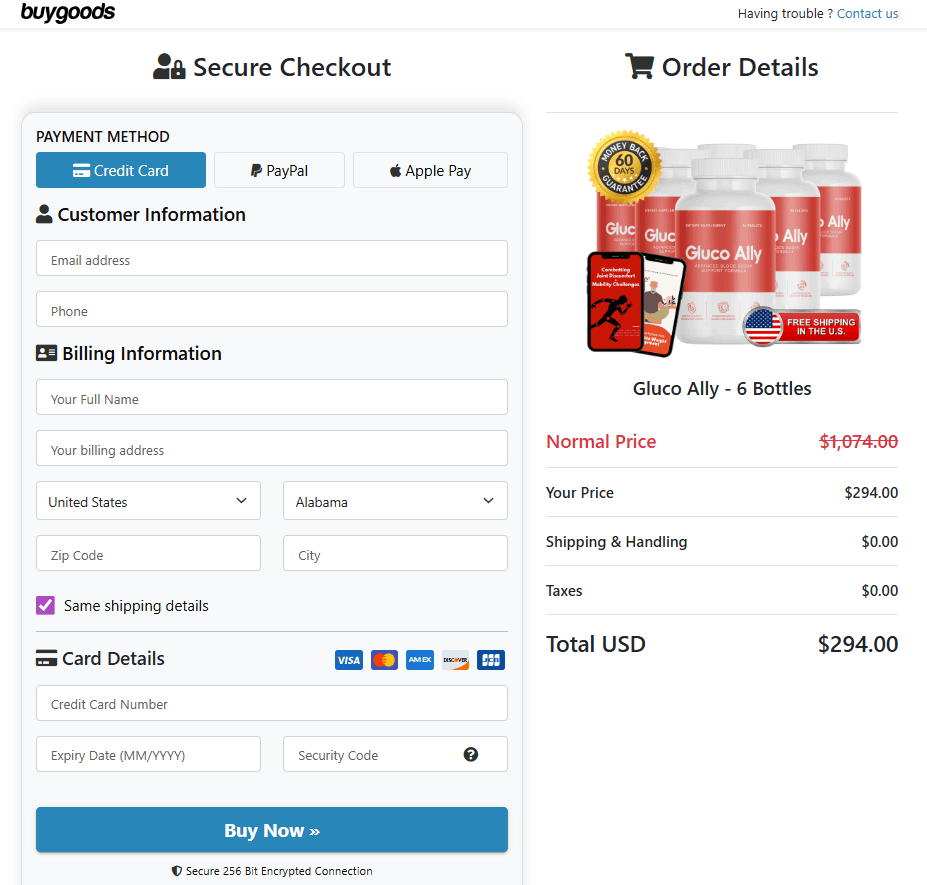Screen dimensions: 927x885
Task: Click the 60 days money back badge
Action: (625, 168)
